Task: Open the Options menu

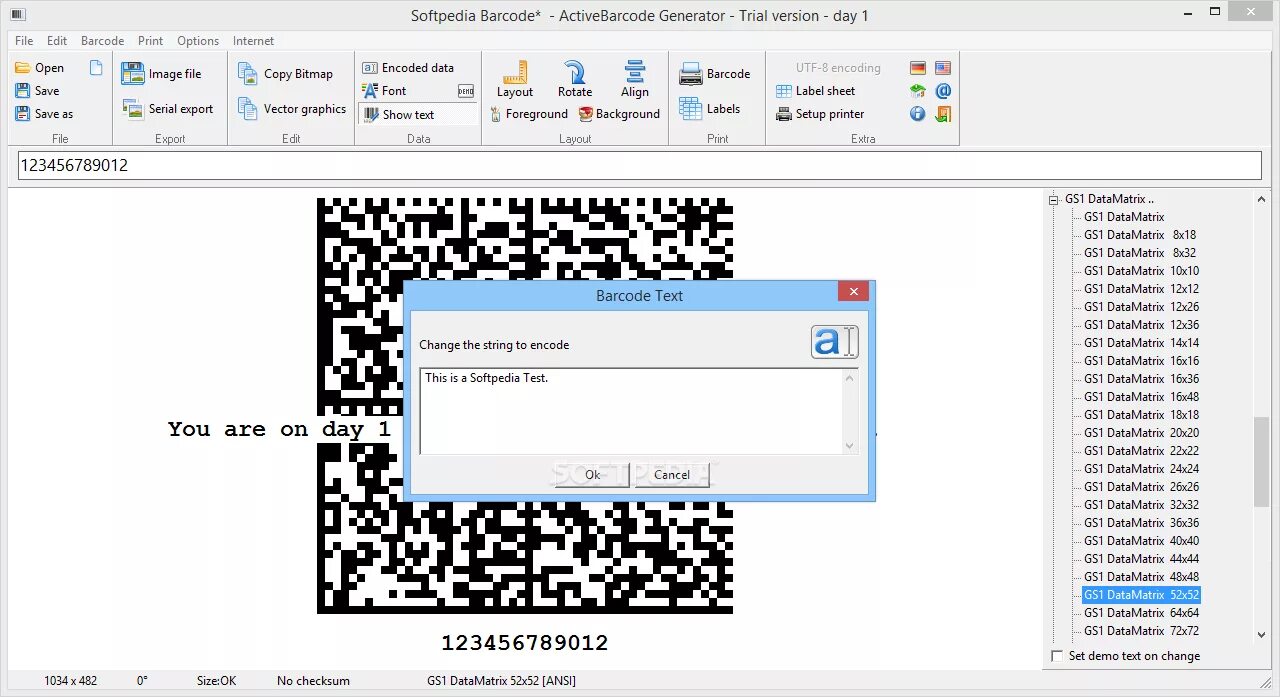Action: click(x=198, y=41)
